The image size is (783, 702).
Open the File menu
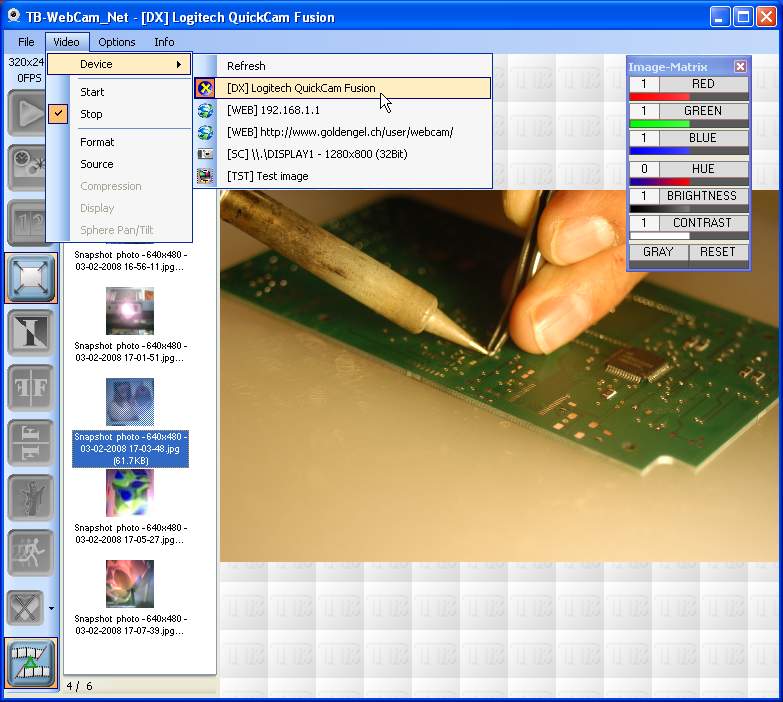tap(26, 42)
